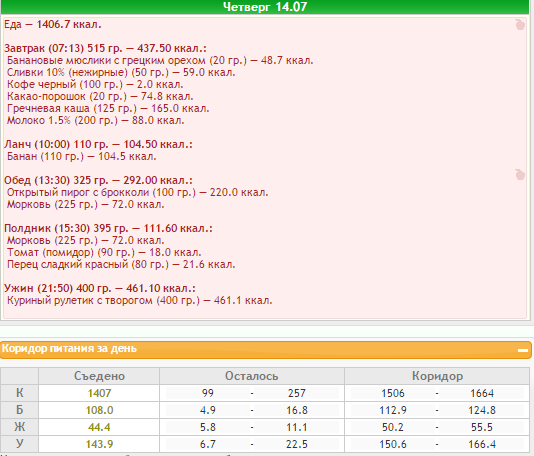
Task: Open the Ланч (10:00) meal heading
Action: (98, 144)
